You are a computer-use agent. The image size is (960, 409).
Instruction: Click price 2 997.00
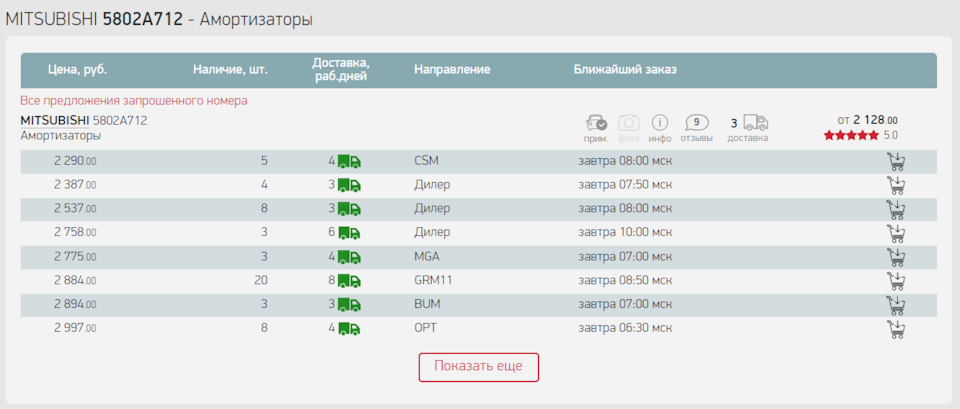[x=75, y=329]
